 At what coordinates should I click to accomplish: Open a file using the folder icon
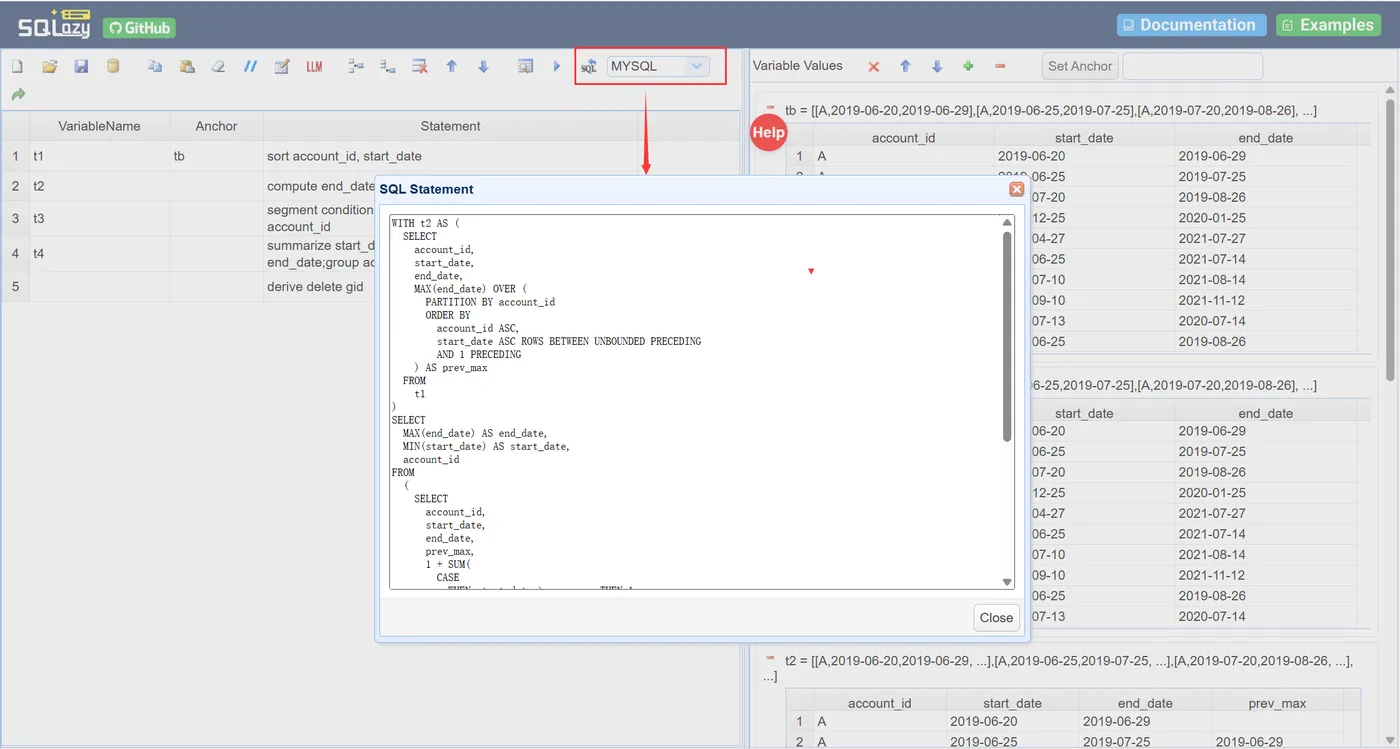pyautogui.click(x=49, y=66)
